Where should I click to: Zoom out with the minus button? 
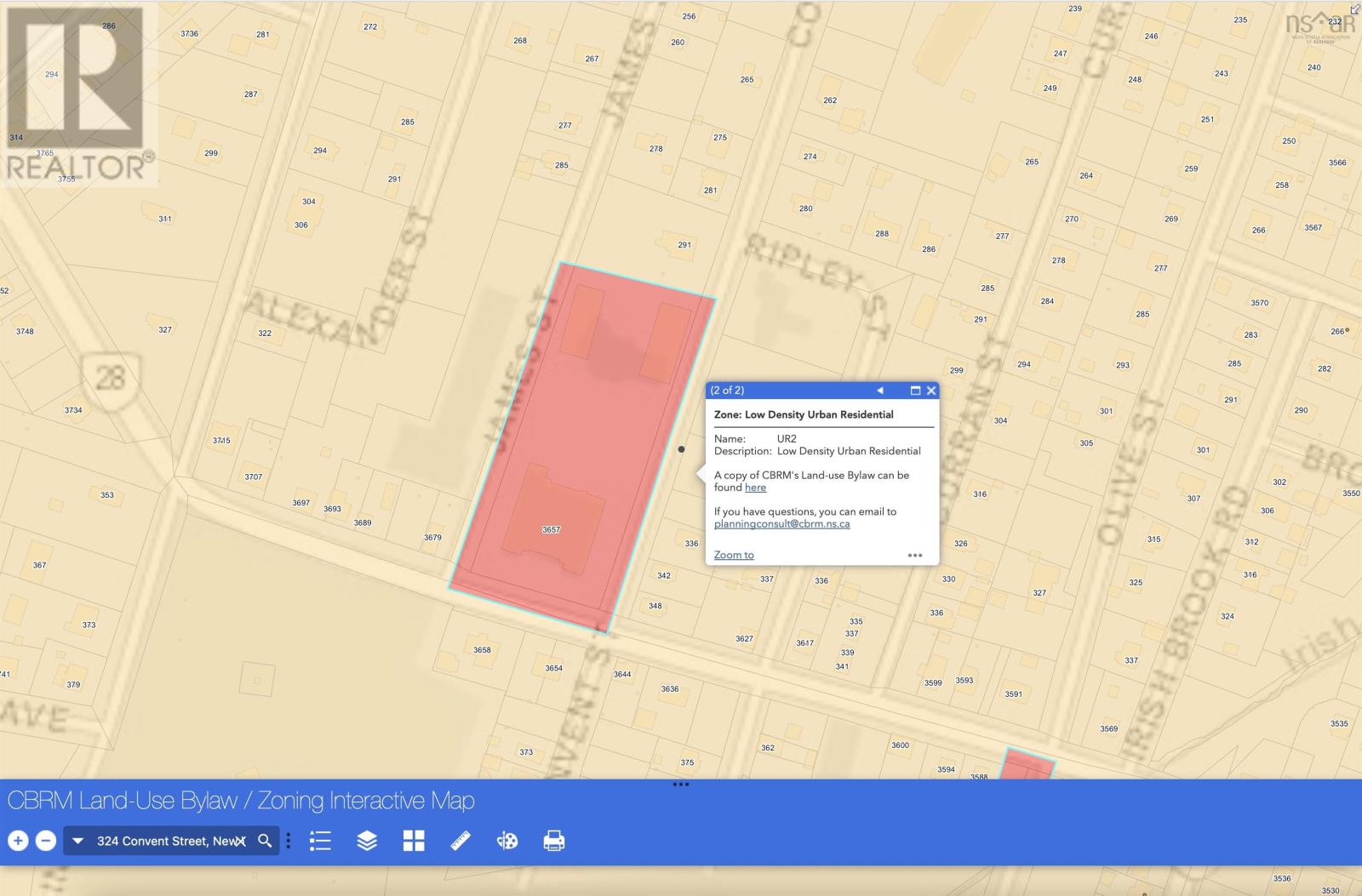click(x=46, y=841)
